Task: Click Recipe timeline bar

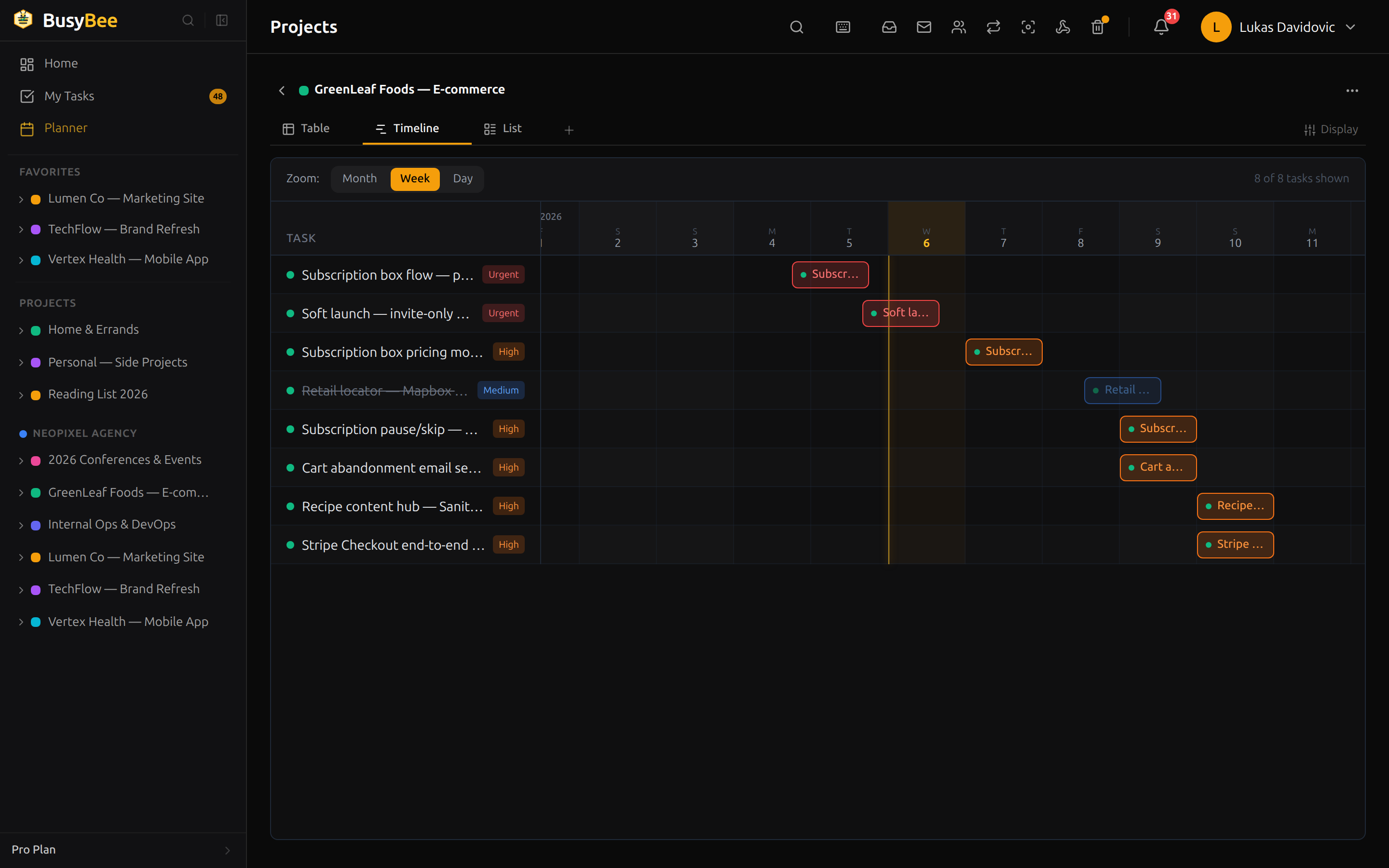Action: [1235, 506]
